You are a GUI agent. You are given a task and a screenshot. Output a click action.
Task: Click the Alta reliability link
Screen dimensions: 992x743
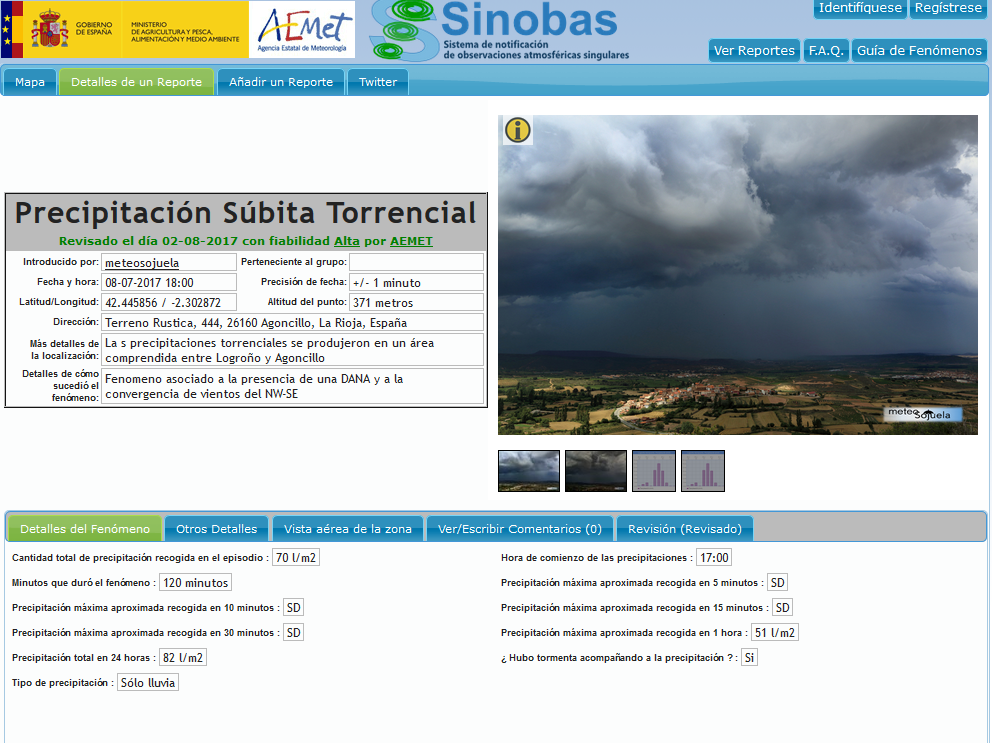pos(347,241)
